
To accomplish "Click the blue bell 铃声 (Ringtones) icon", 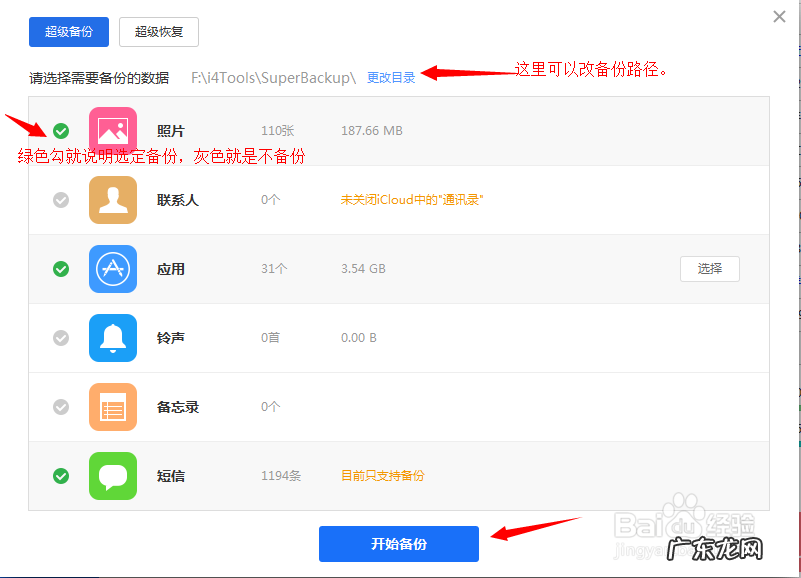I will click(112, 338).
